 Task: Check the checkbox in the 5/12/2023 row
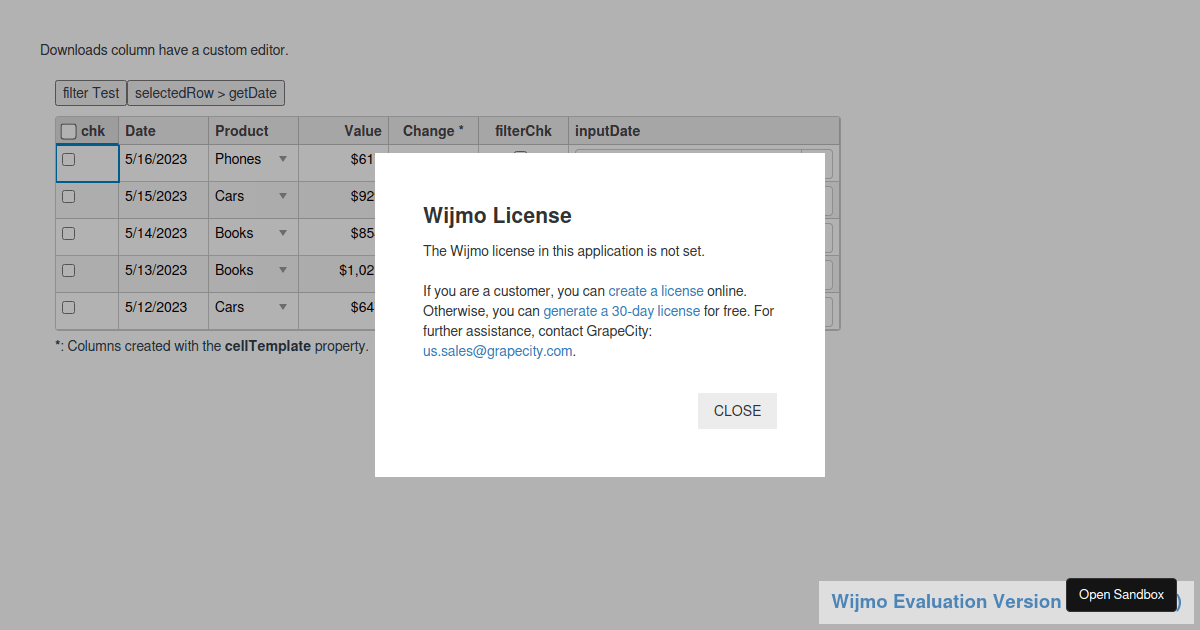point(68,307)
